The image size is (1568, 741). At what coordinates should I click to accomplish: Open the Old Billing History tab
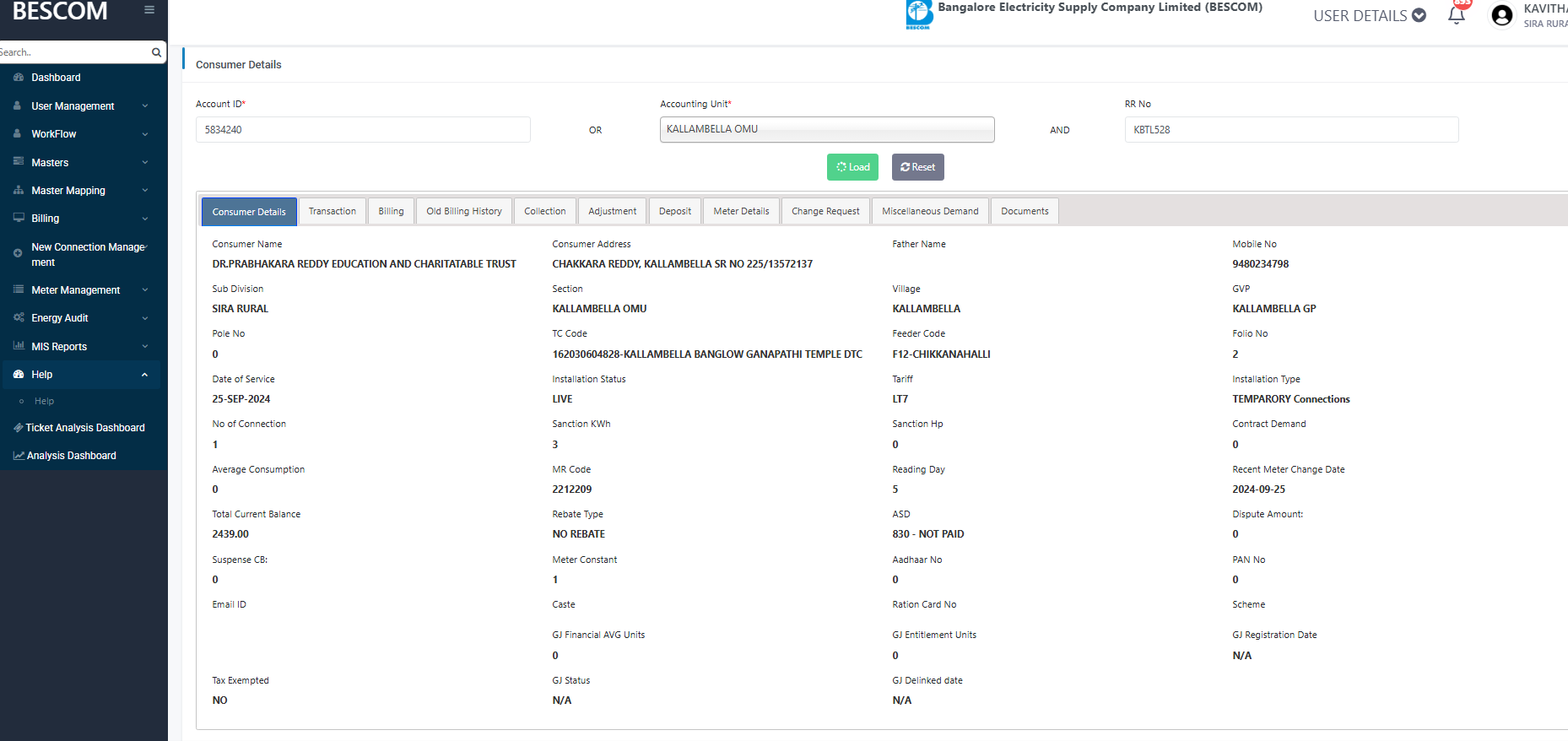pyautogui.click(x=464, y=211)
